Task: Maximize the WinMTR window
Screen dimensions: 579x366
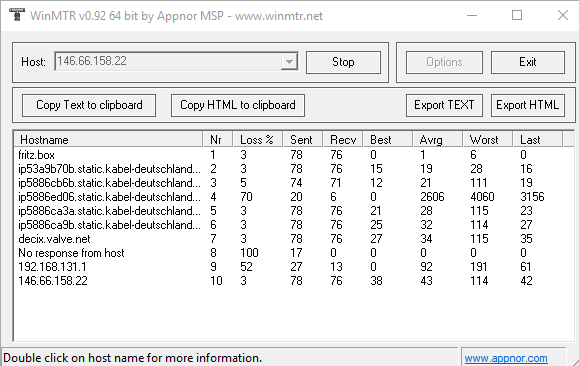Action: tap(517, 15)
